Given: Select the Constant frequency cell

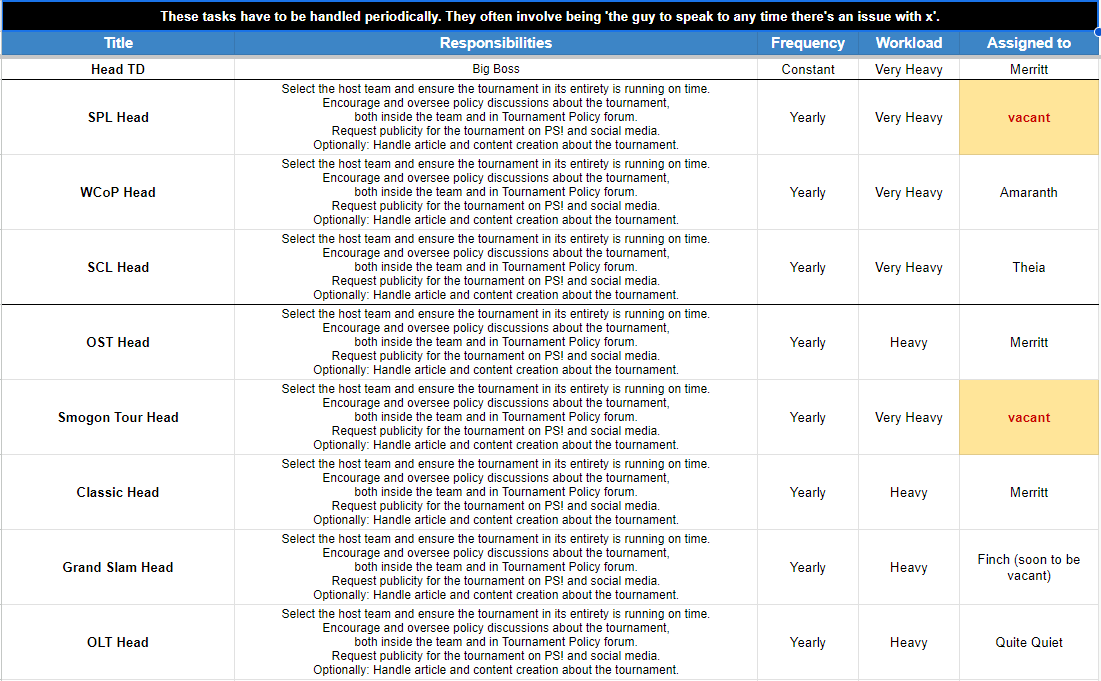Looking at the screenshot, I should (807, 69).
